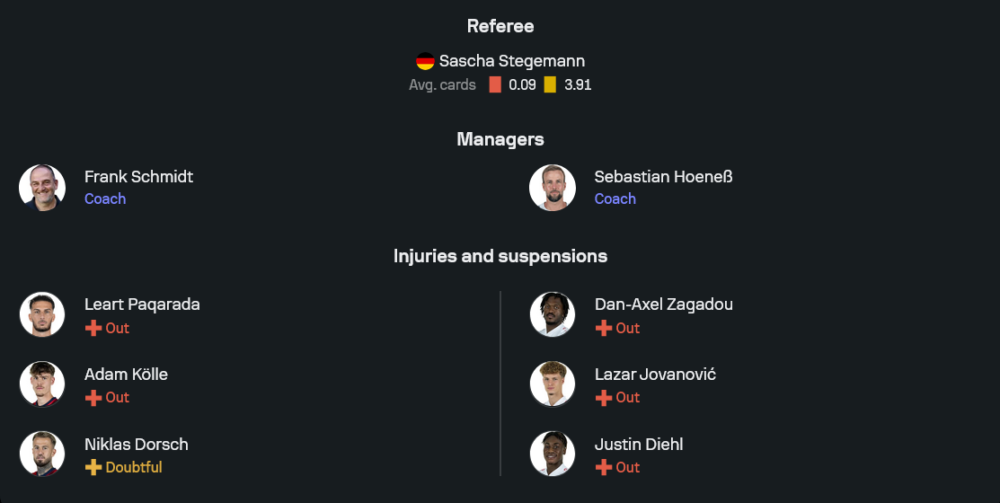
Task: Select the Adam Kölle player name
Action: (126, 374)
